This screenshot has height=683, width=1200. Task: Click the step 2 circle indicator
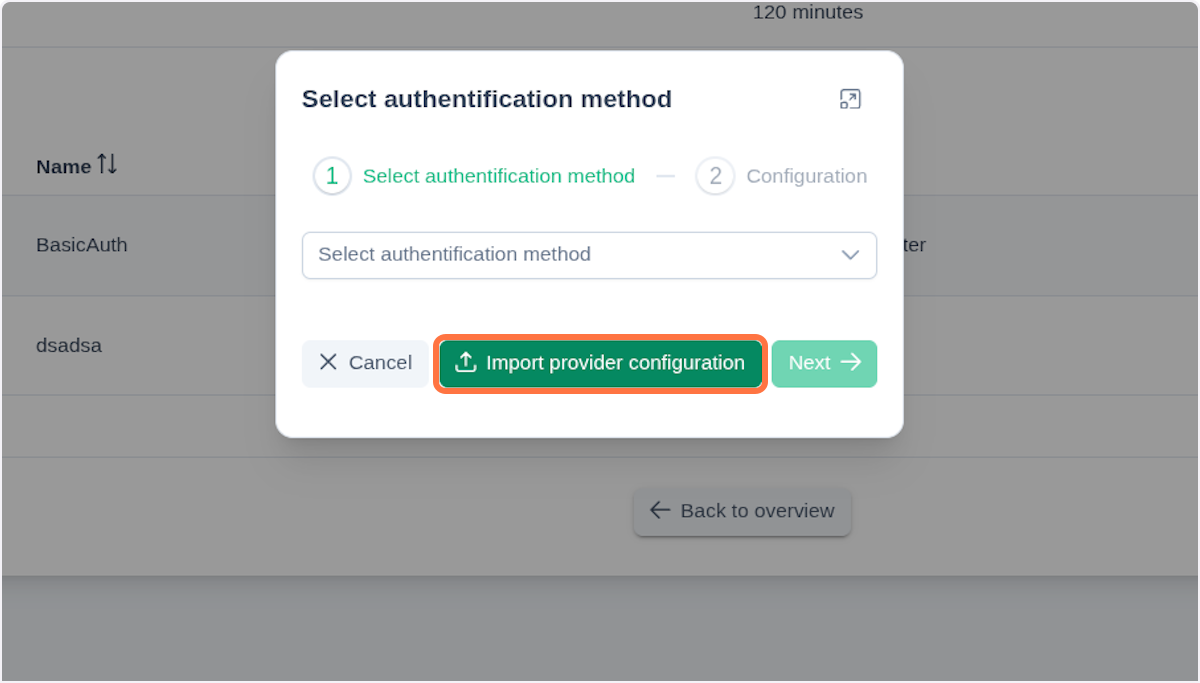715,176
